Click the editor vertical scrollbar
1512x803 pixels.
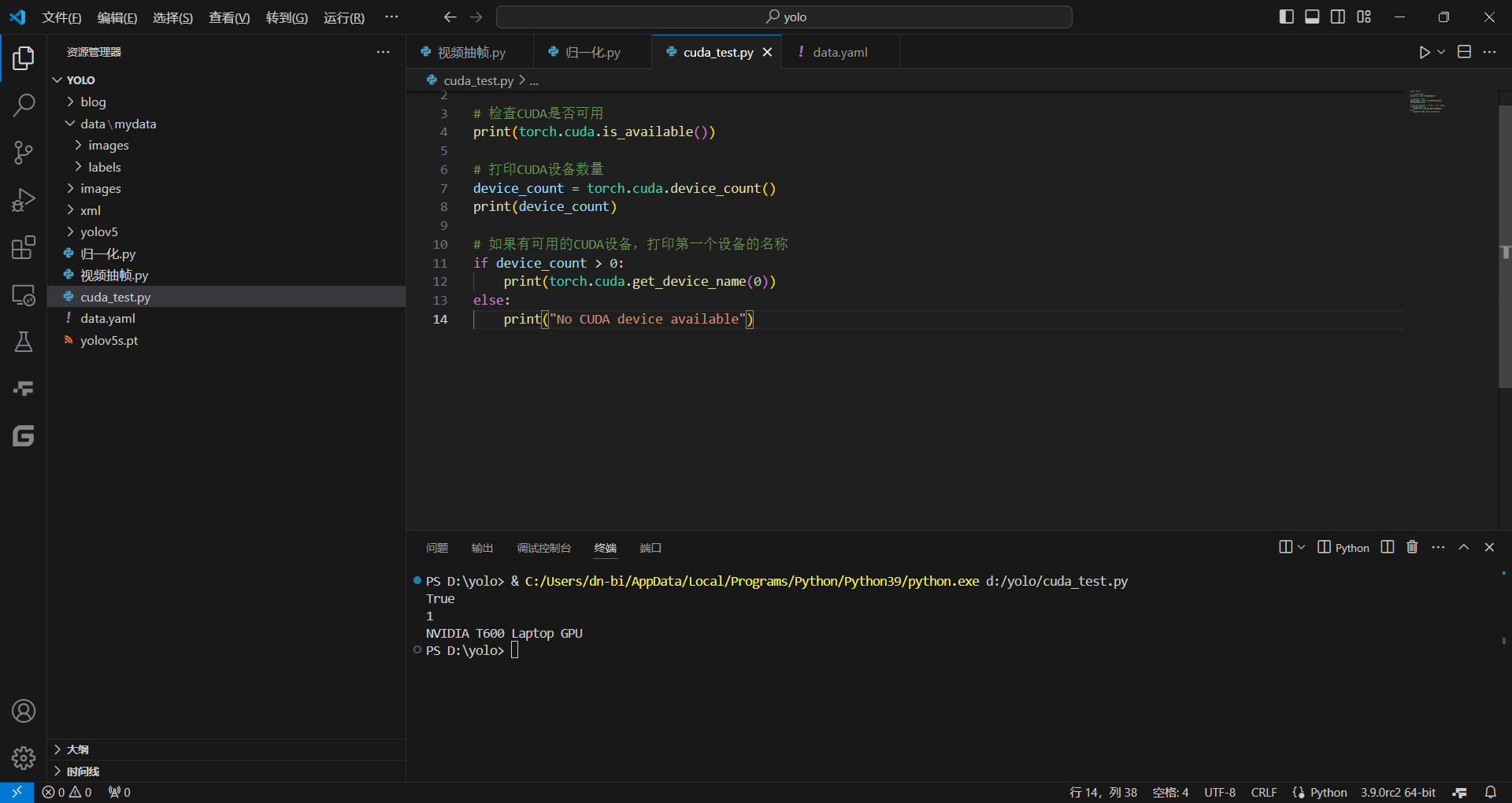[1505, 248]
